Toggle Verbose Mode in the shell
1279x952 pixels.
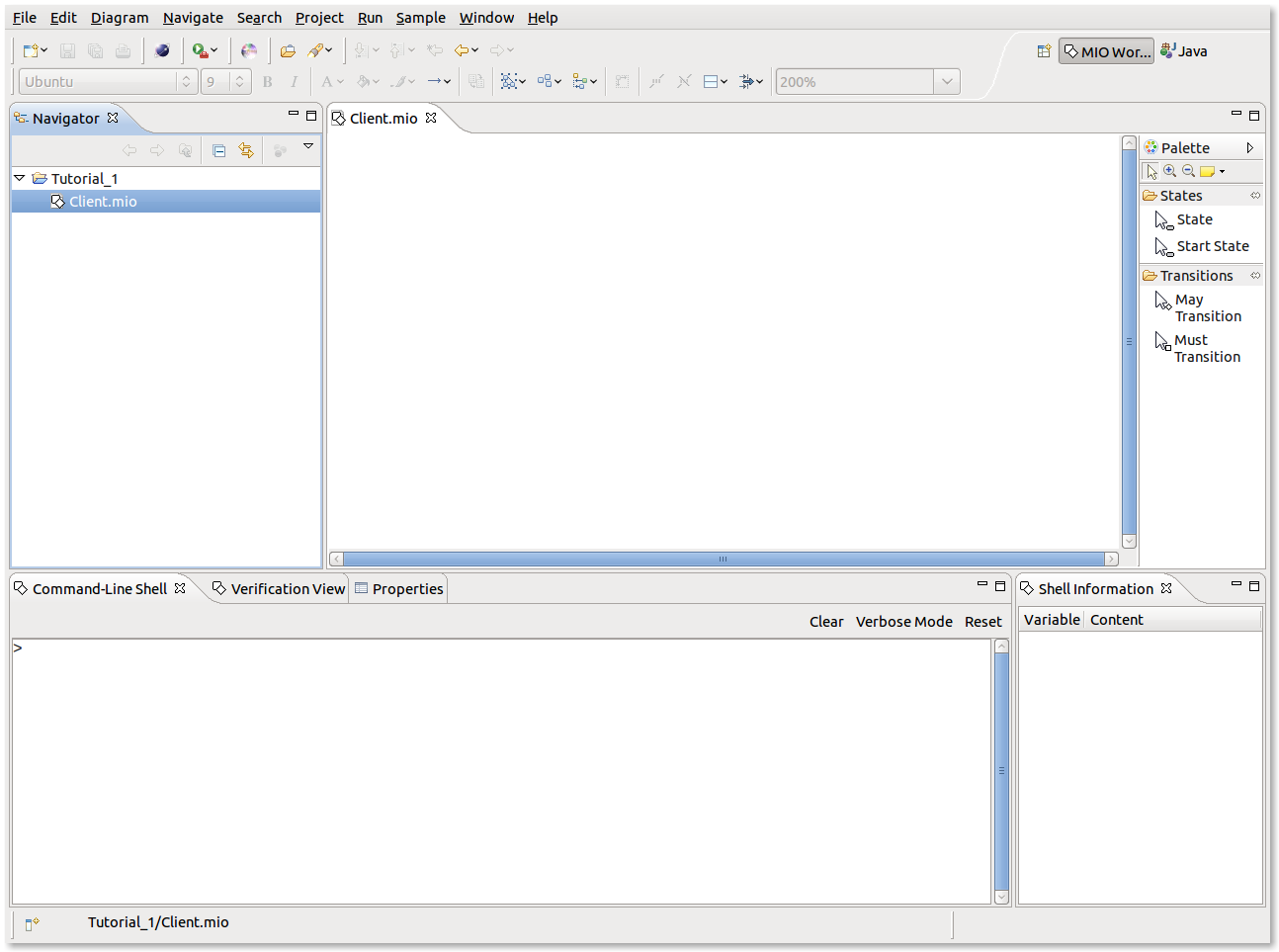pyautogui.click(x=903, y=622)
